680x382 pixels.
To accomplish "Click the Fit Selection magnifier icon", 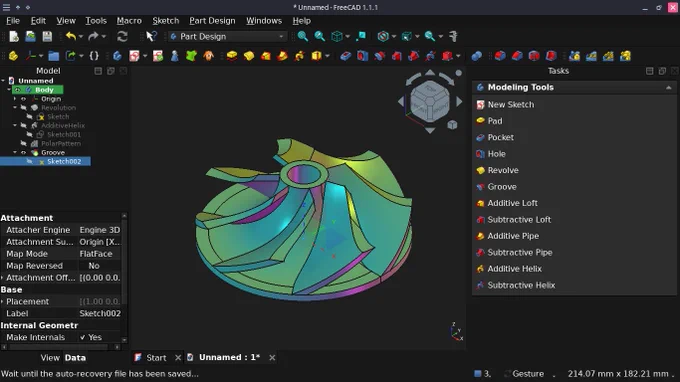I will [320, 36].
